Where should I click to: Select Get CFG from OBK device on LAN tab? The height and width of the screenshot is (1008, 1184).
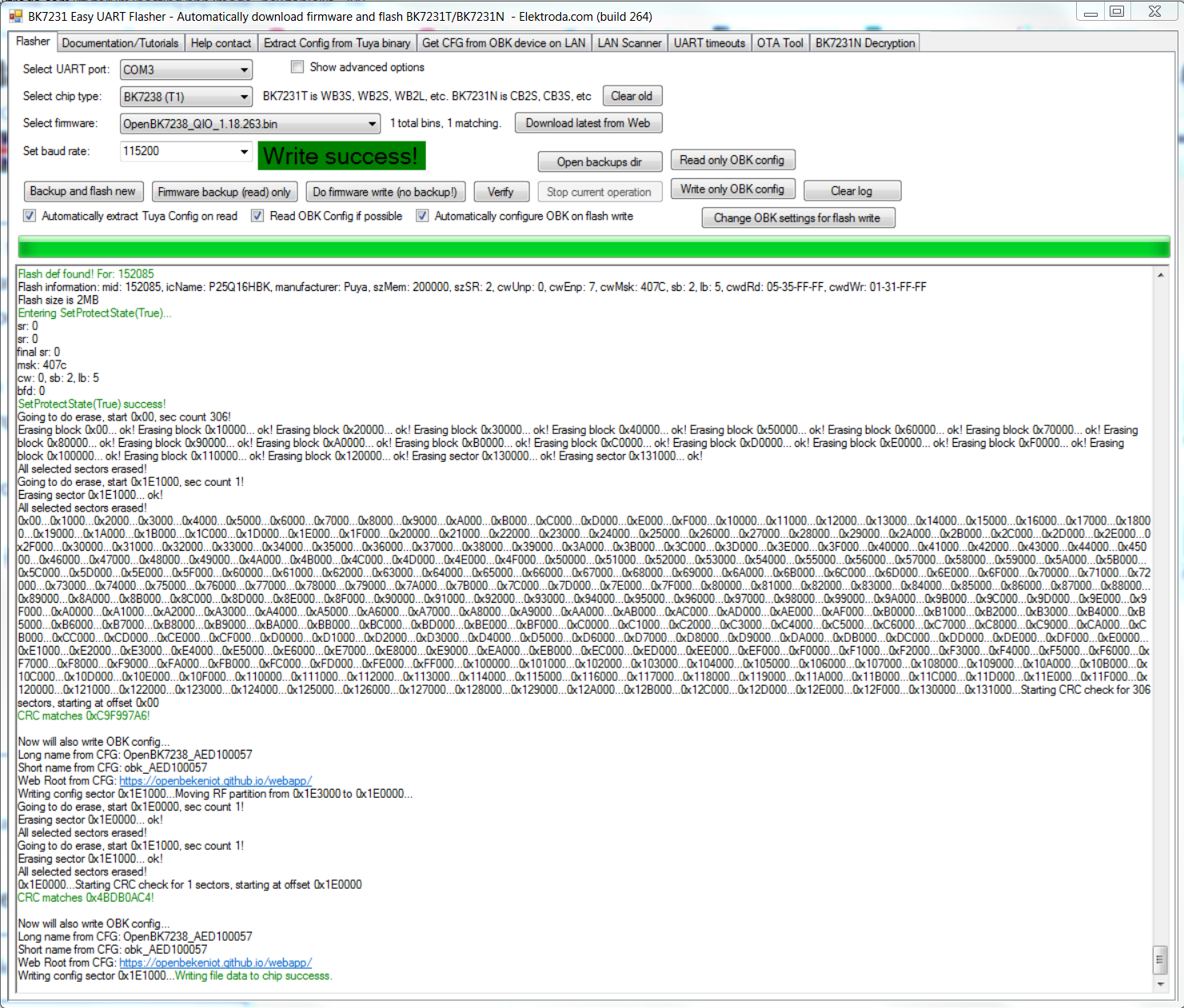[504, 43]
